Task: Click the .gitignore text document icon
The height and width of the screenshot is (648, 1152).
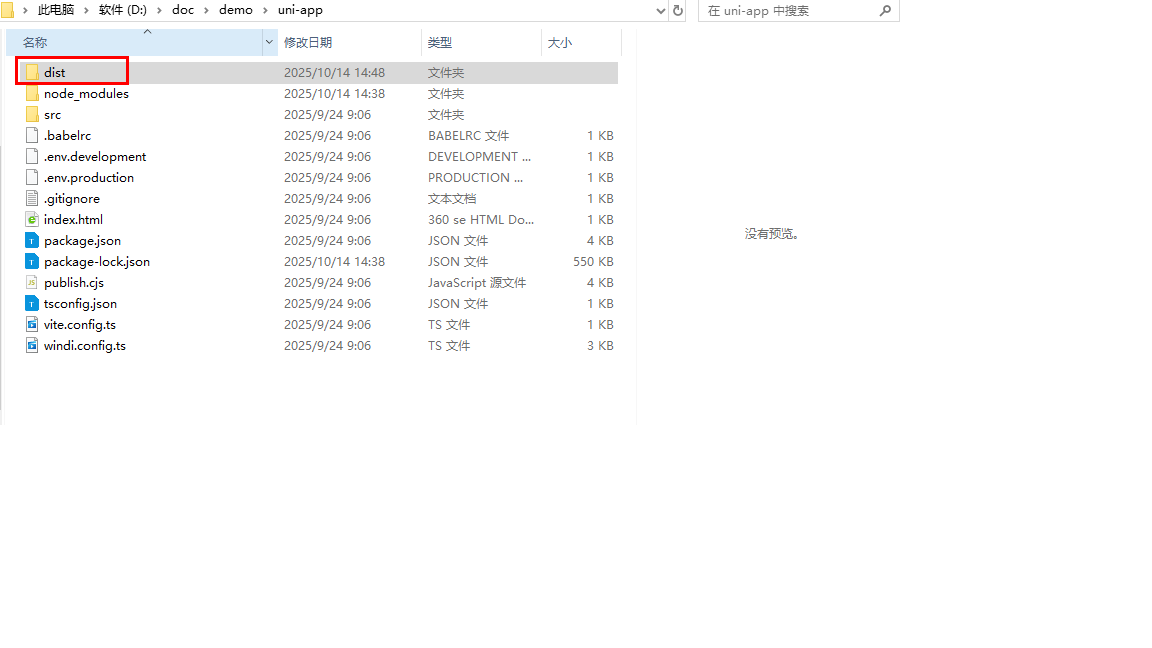Action: [x=32, y=198]
